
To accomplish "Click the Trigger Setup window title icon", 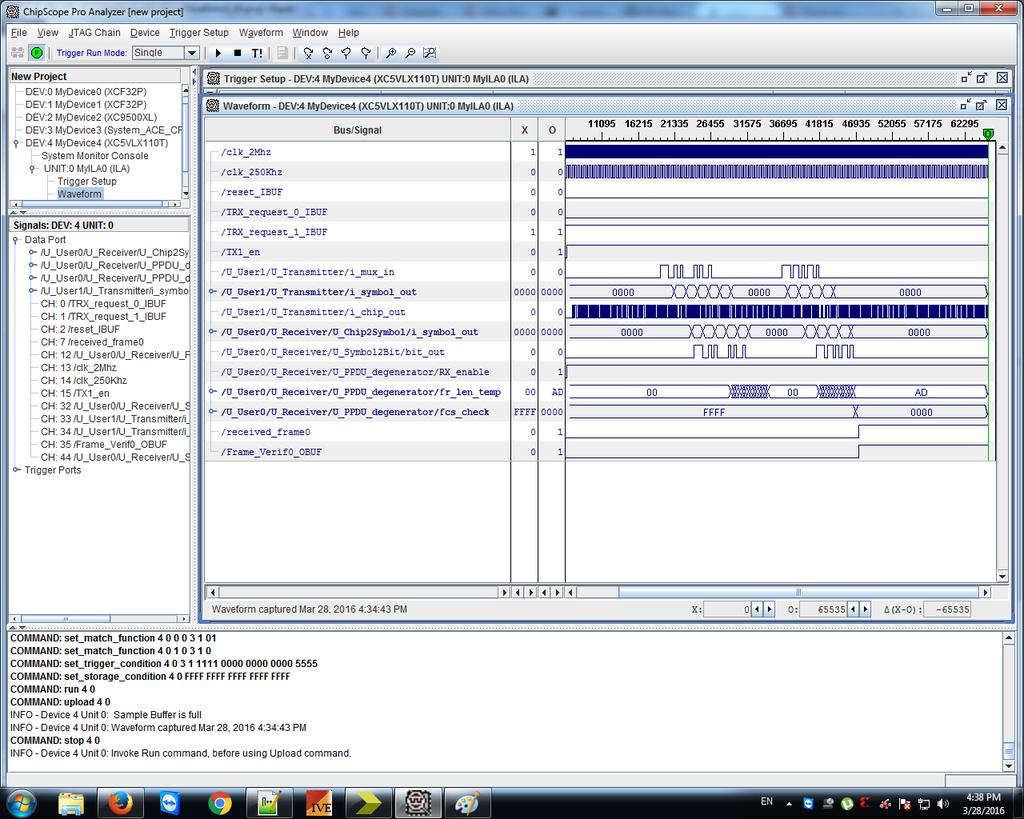I will (x=213, y=78).
